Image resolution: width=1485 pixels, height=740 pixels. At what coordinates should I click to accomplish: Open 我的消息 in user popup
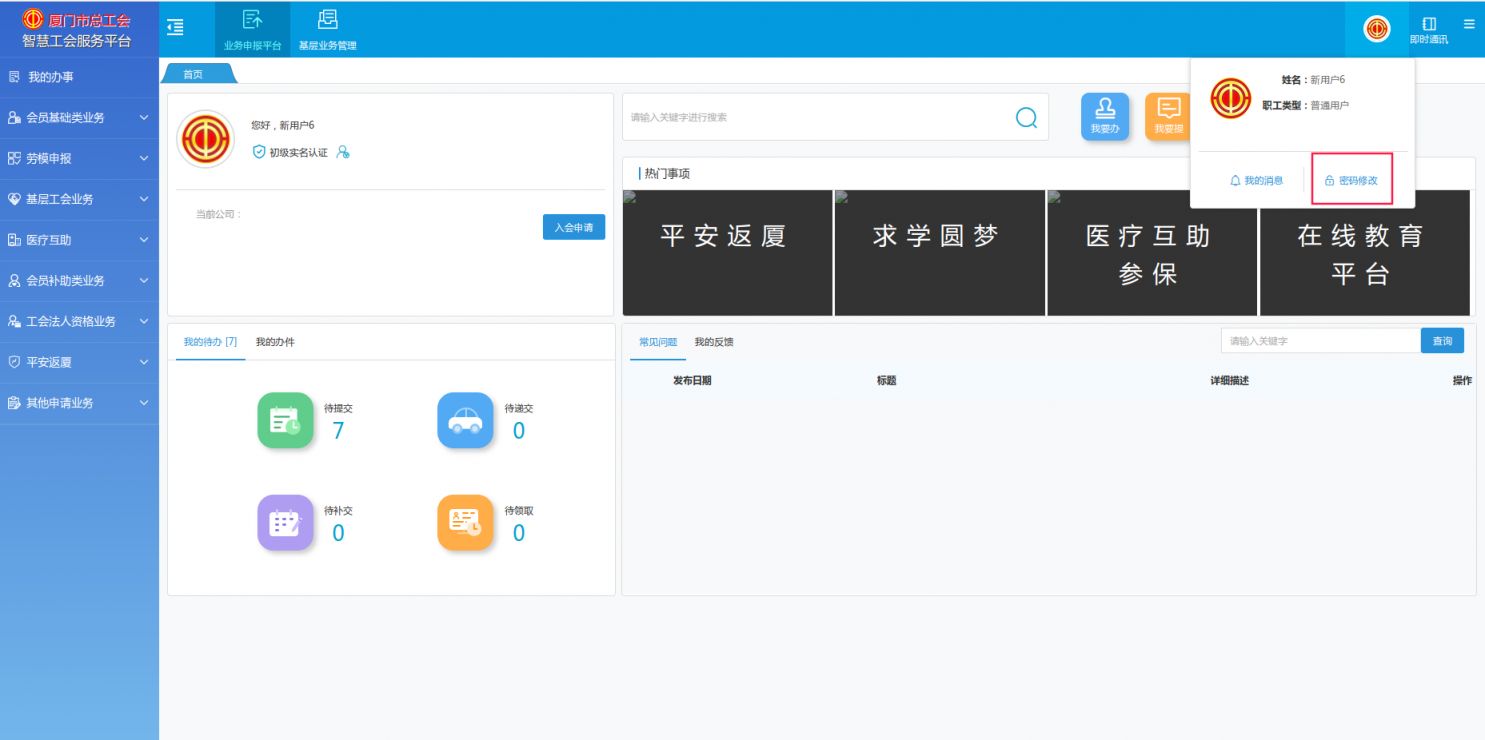coord(1256,181)
